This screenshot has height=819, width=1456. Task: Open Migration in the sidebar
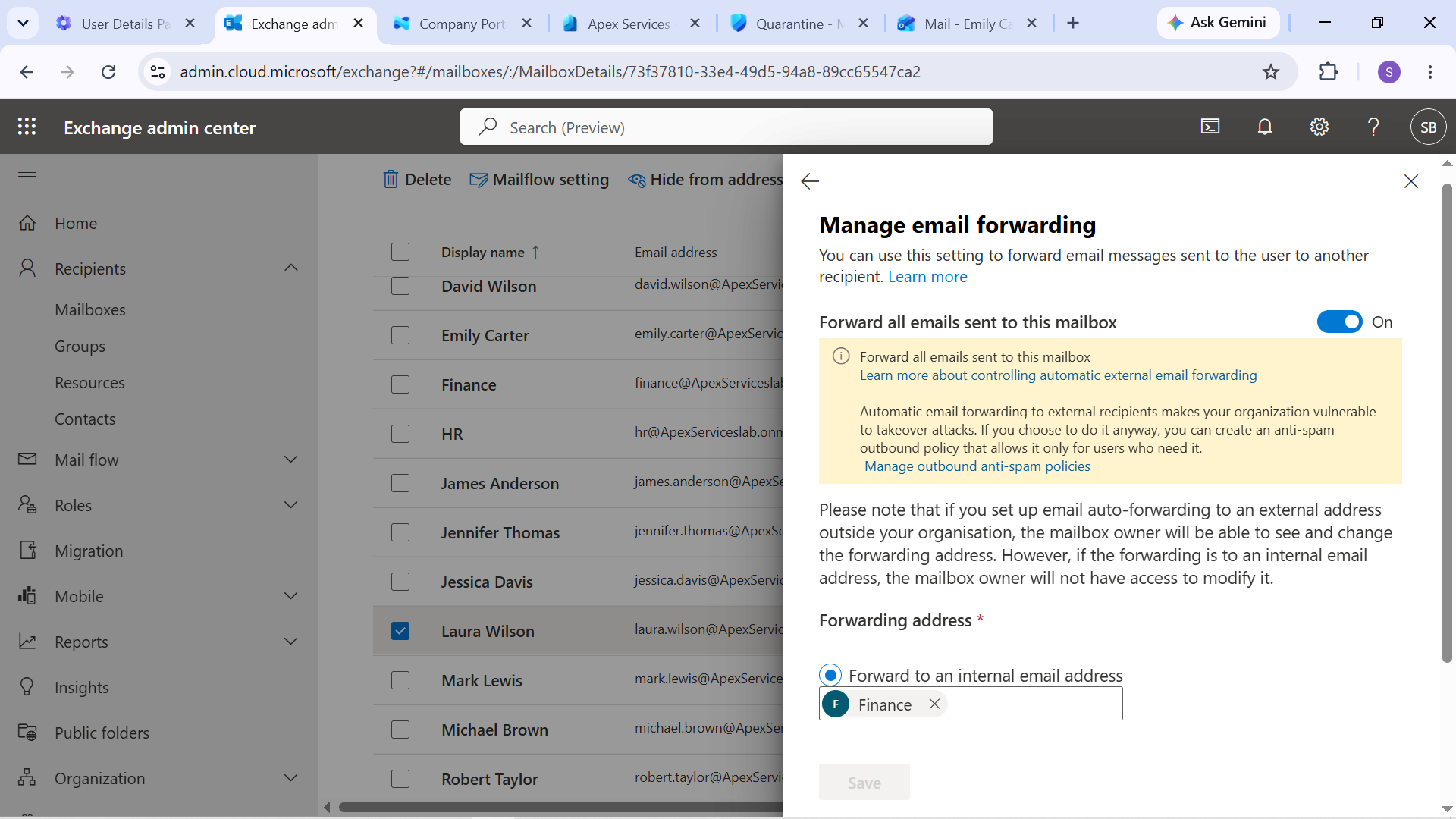[89, 551]
